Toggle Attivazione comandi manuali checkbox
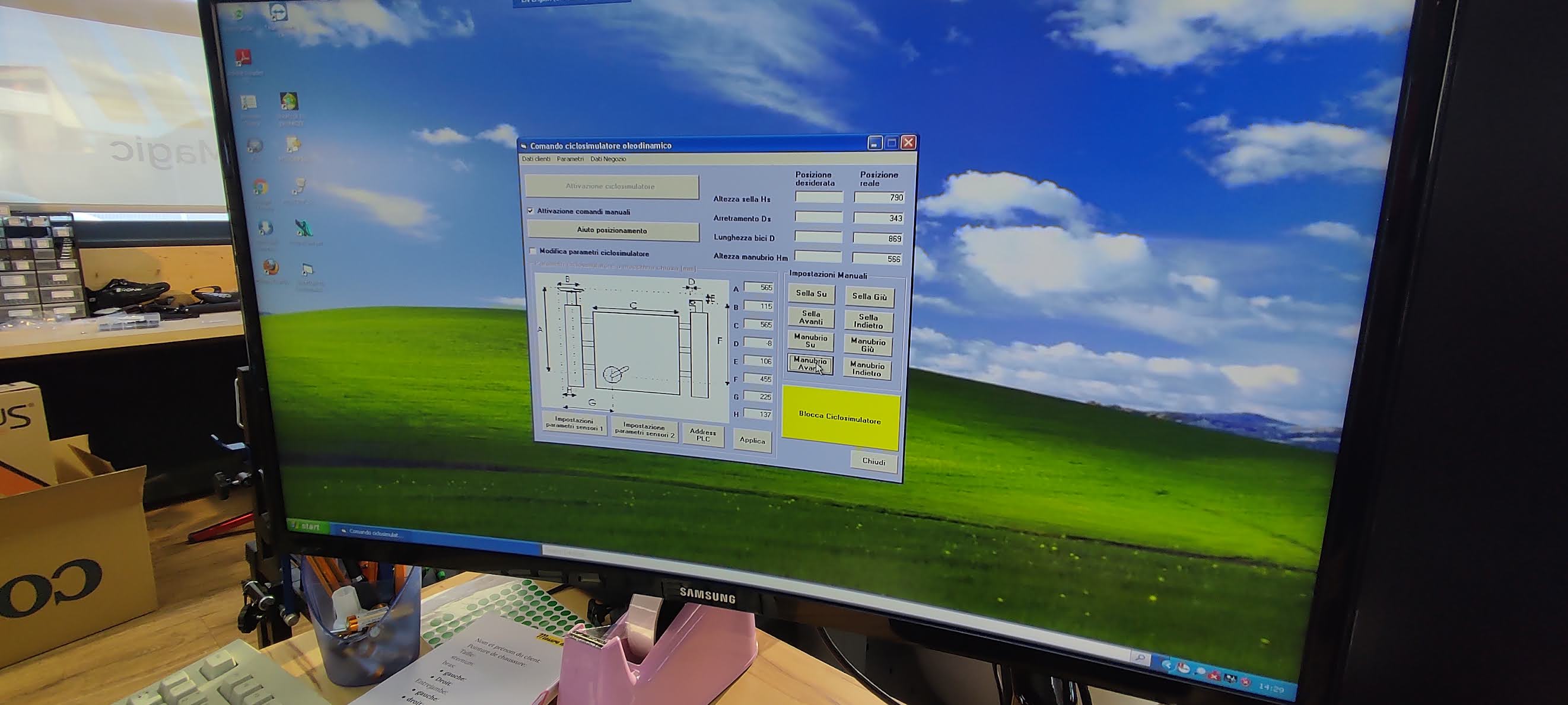The image size is (1568, 705). [x=530, y=210]
